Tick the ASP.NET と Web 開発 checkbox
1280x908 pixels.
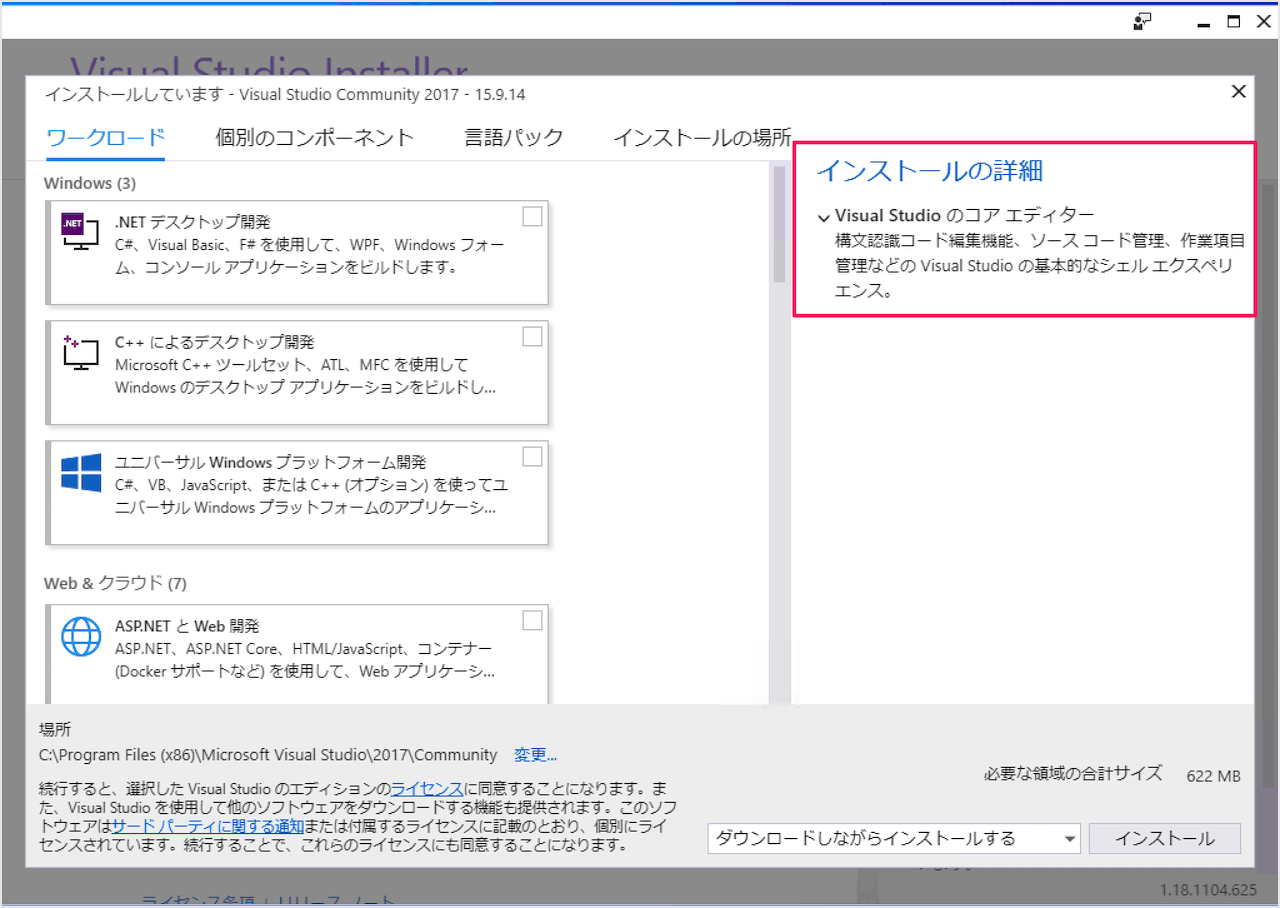533,620
